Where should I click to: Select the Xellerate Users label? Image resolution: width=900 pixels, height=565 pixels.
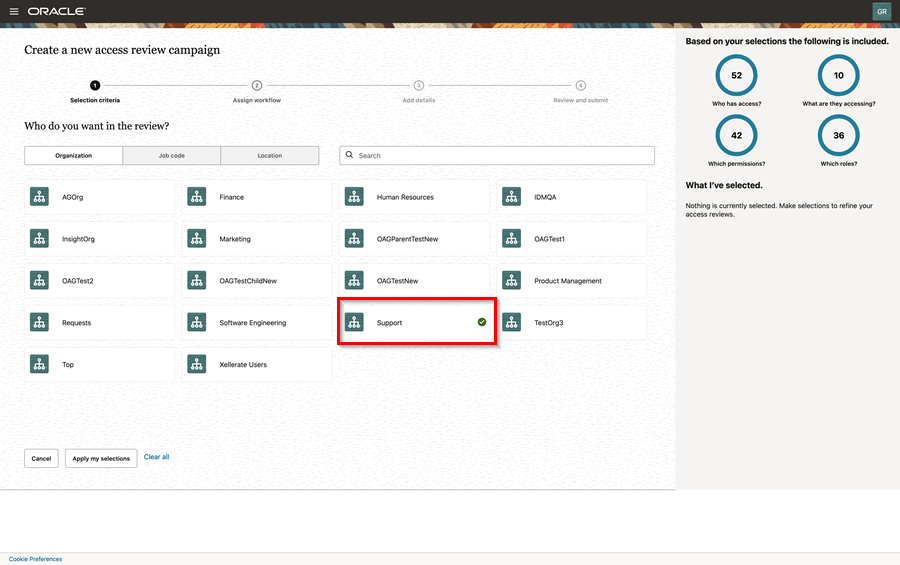coord(243,365)
